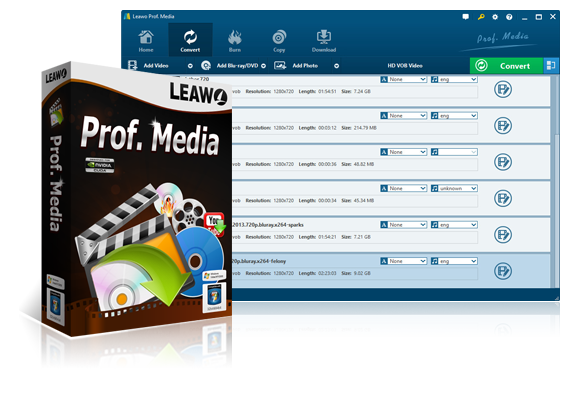Open subtitle dropdown for 214.79 MB row
579x395 pixels.
tap(404, 116)
